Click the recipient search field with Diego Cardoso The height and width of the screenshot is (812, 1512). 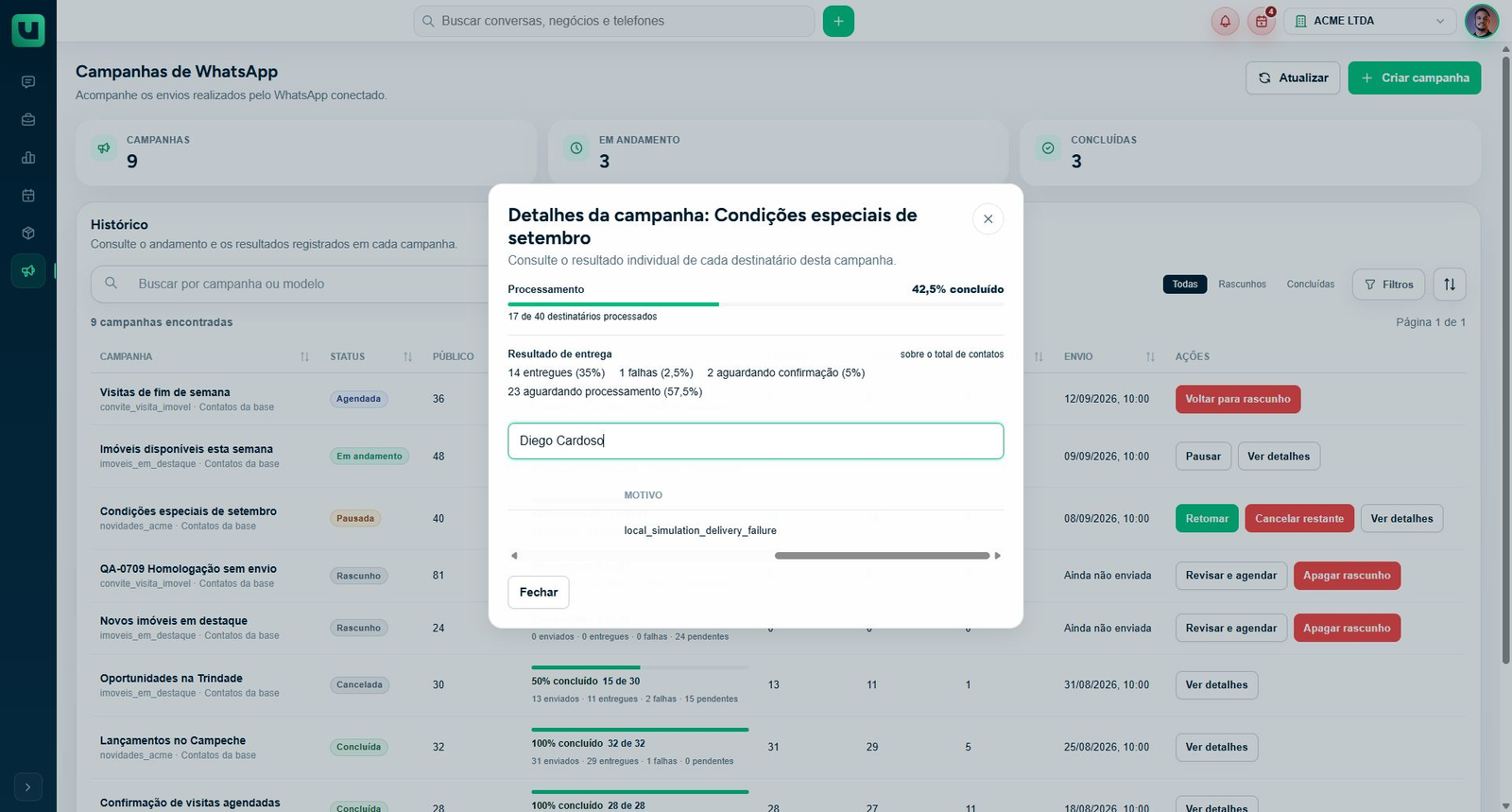tap(755, 441)
